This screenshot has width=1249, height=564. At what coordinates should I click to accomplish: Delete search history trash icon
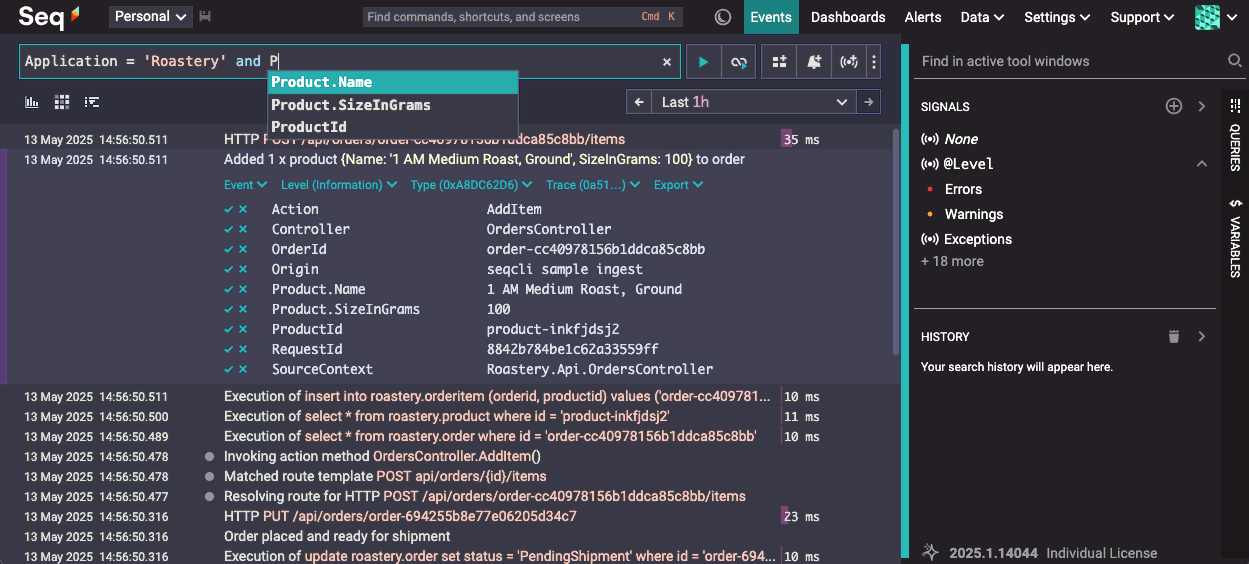coord(1174,337)
